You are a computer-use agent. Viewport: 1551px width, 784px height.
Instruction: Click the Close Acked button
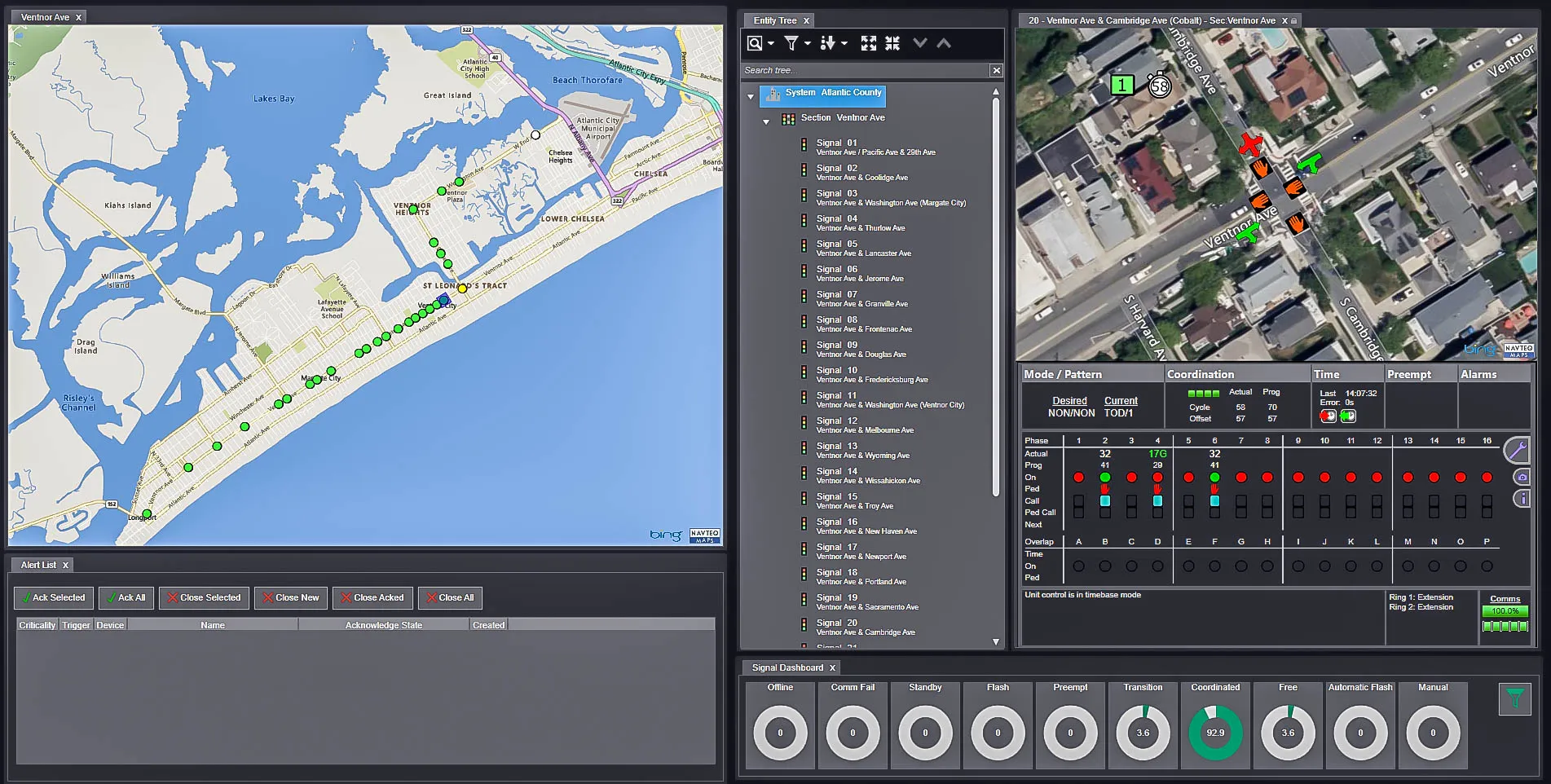pos(372,597)
